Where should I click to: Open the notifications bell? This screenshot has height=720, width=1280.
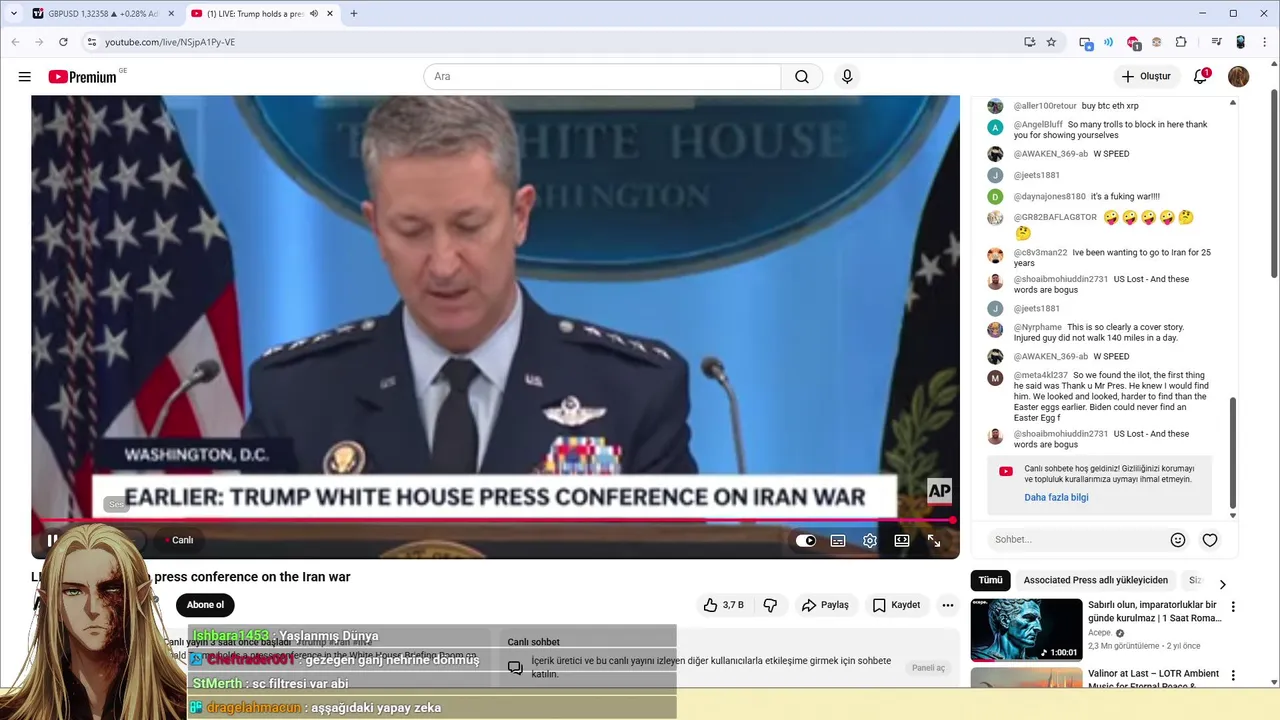point(1201,77)
